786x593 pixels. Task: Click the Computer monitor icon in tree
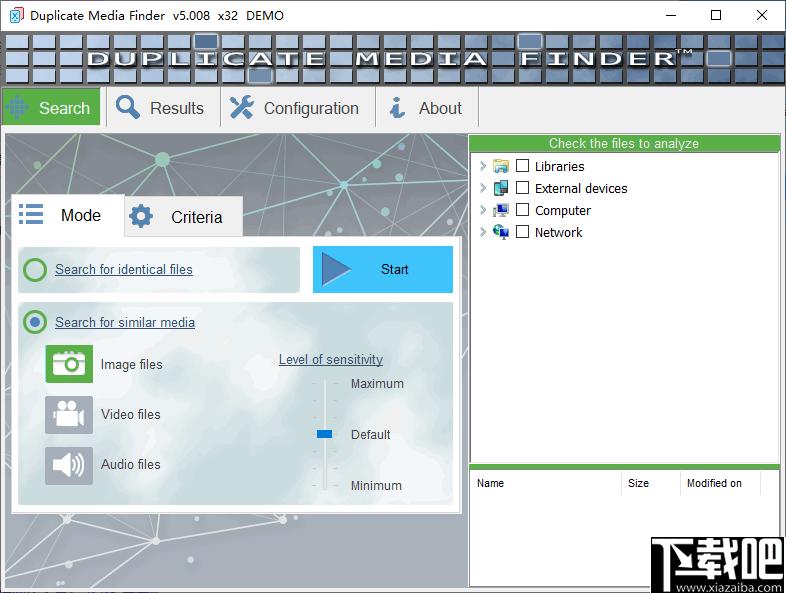(501, 210)
